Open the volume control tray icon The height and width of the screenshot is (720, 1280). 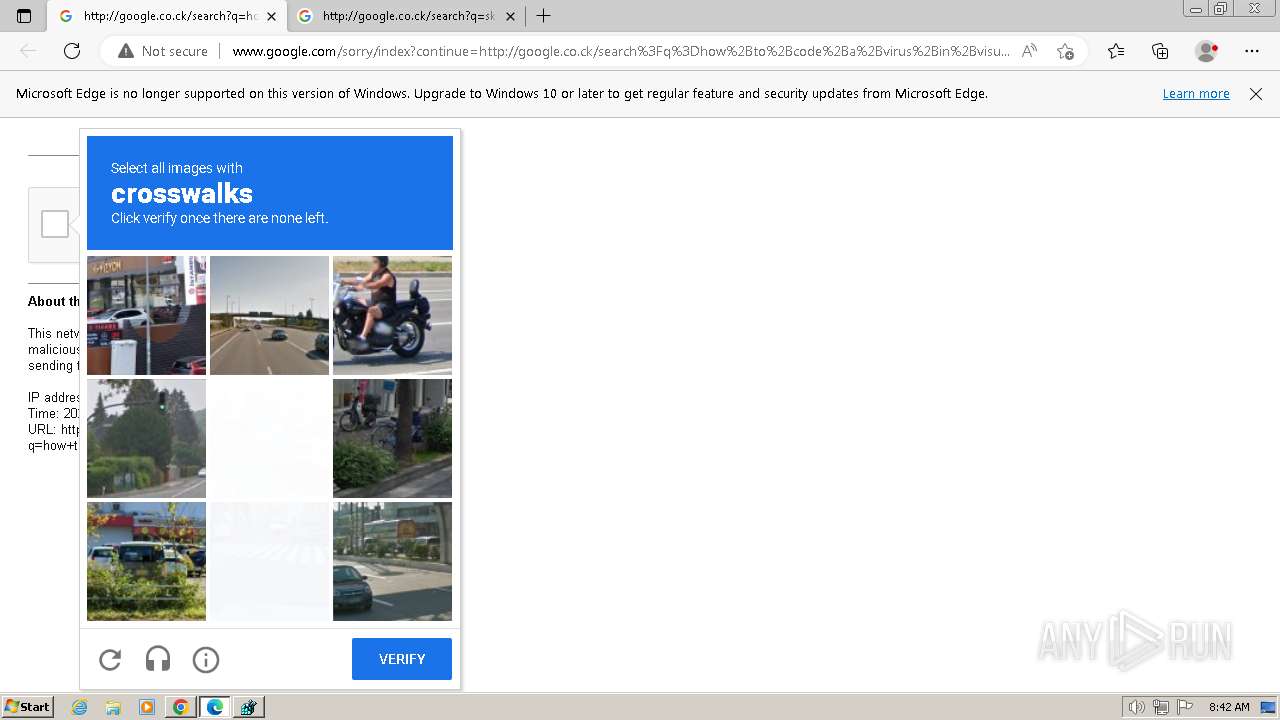[x=1138, y=707]
